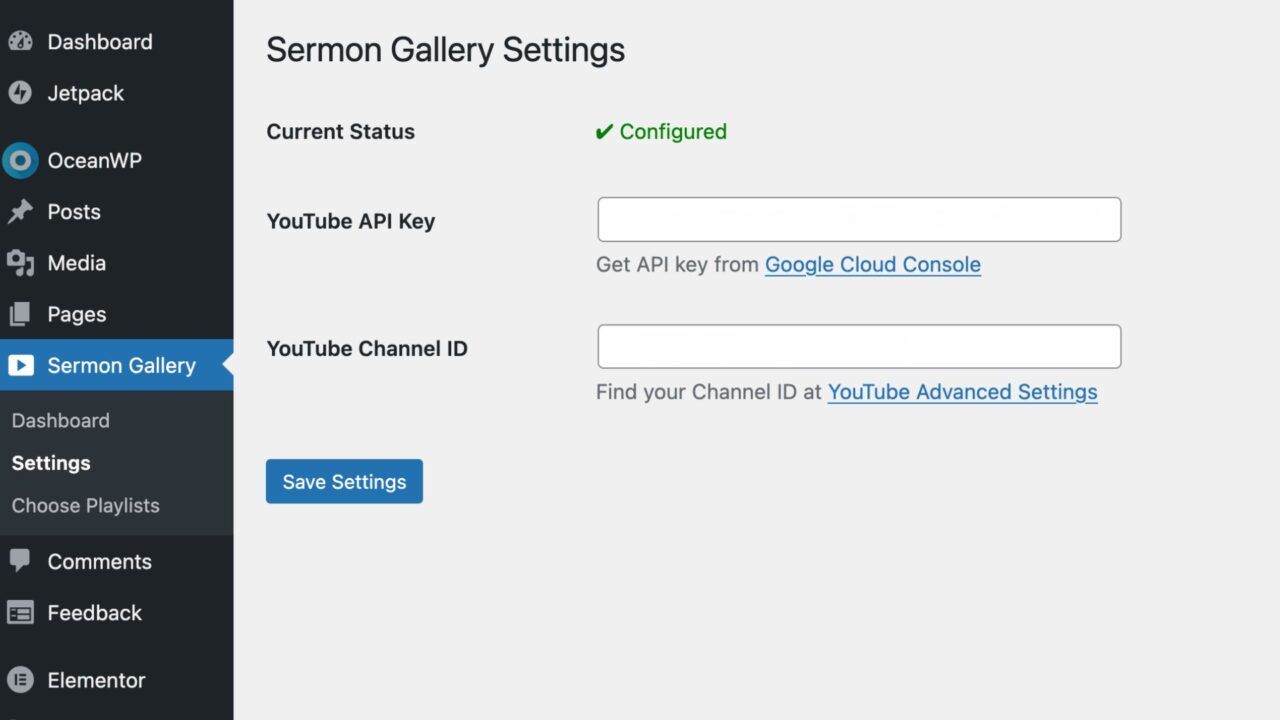Follow the YouTube Advanced Settings link
Image resolution: width=1280 pixels, height=720 pixels.
[962, 392]
